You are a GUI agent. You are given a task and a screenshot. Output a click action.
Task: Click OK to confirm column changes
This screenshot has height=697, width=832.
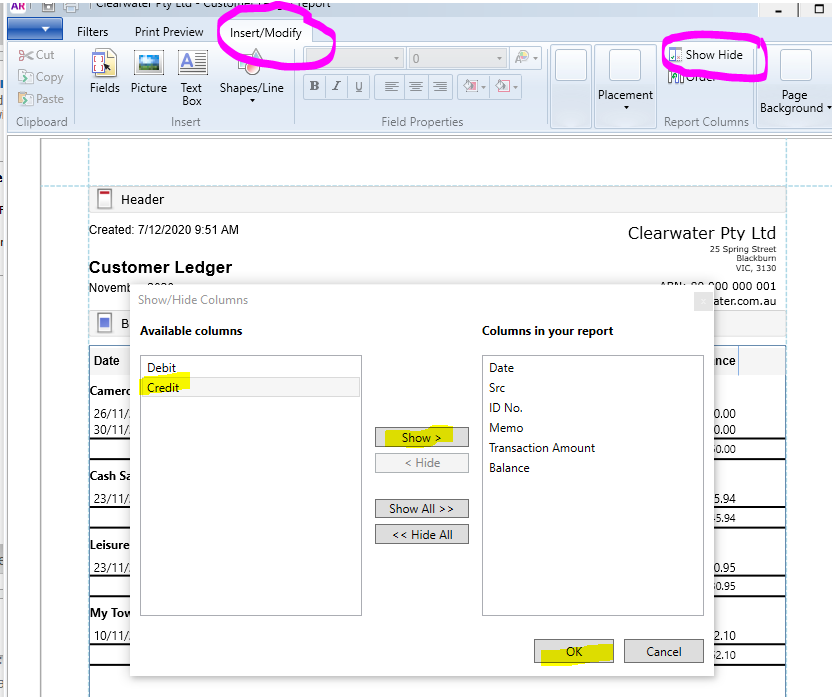[574, 651]
